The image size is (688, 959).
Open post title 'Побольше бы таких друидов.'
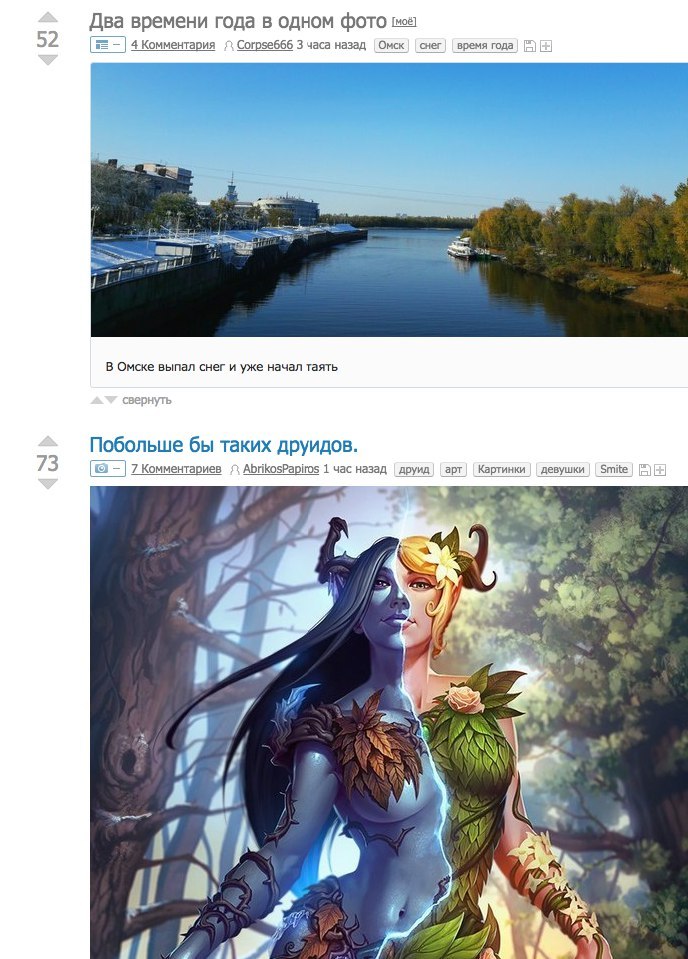point(224,445)
